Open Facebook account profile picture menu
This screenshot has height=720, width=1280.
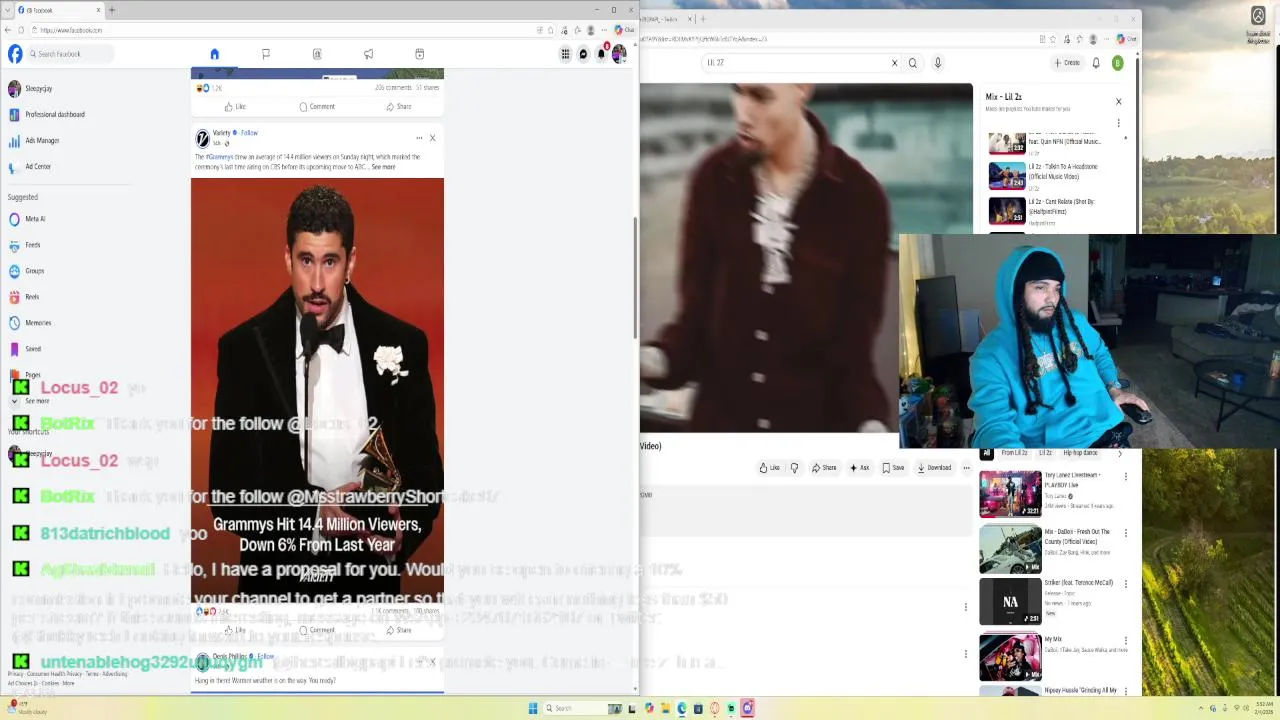[619, 54]
